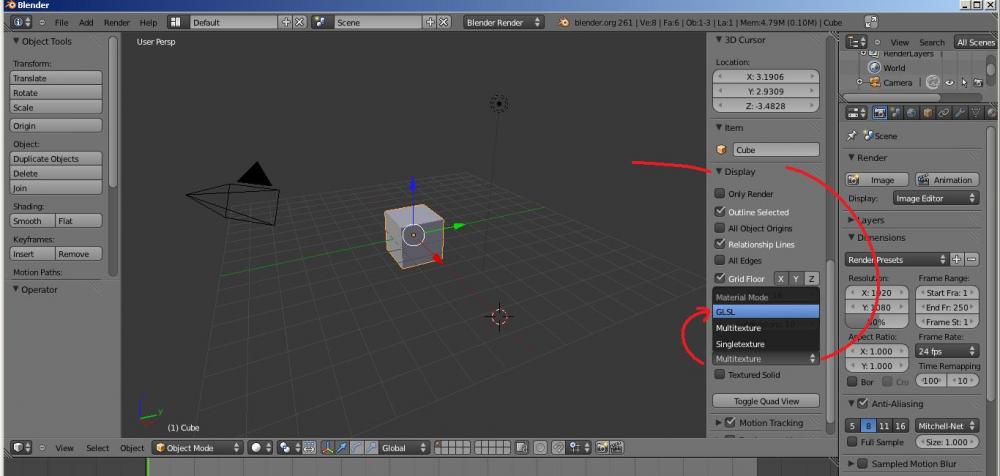The image size is (1000, 476).
Task: Pin the properties context with pin icon
Action: [x=851, y=136]
